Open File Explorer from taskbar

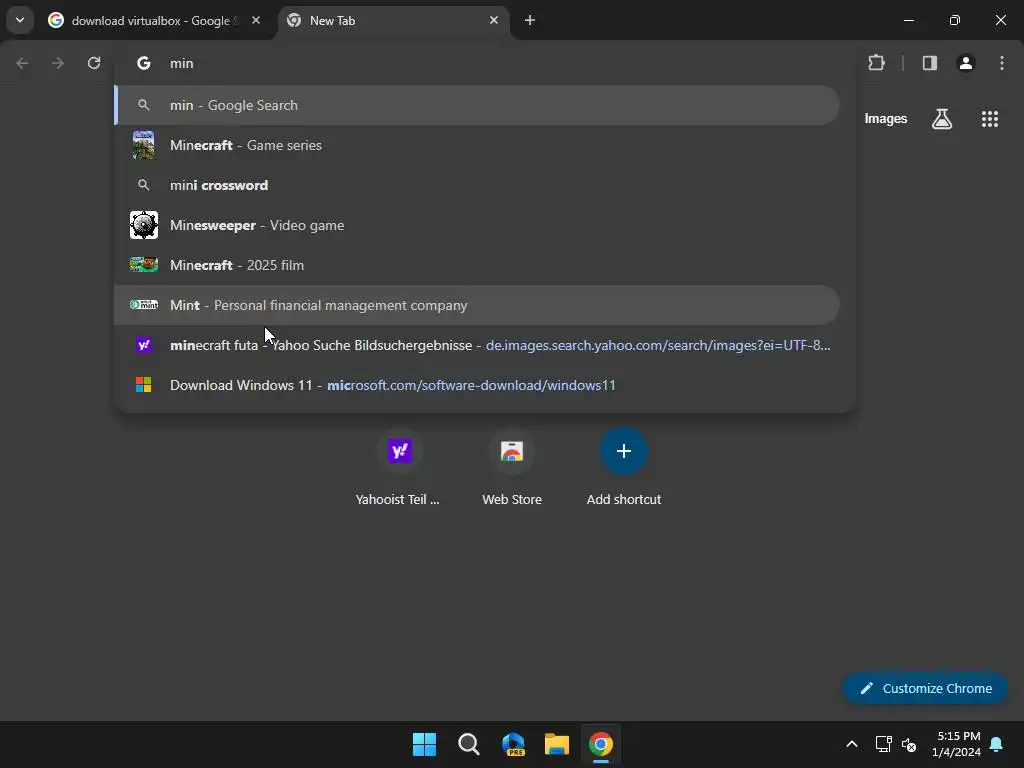point(557,744)
